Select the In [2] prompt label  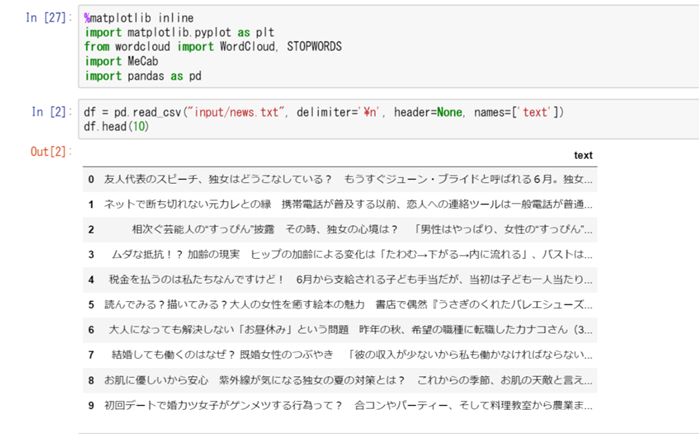coord(52,112)
